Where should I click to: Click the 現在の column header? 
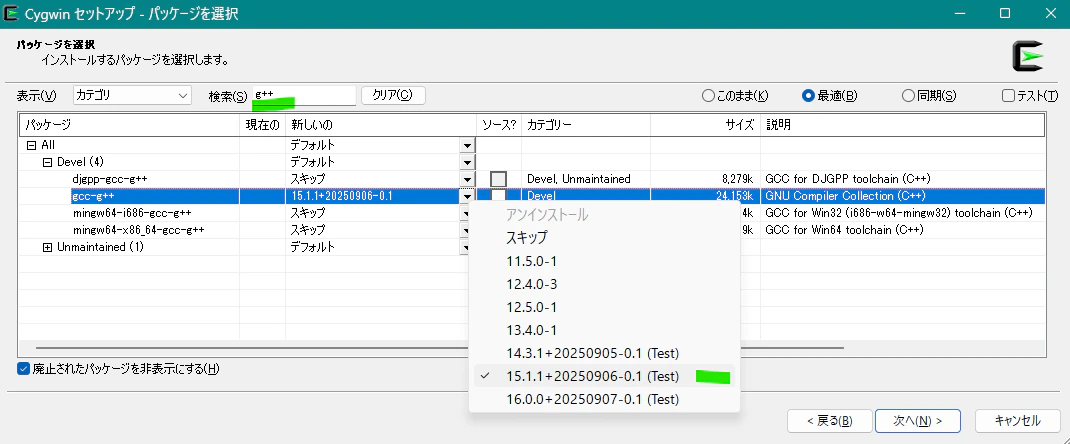pyautogui.click(x=263, y=125)
